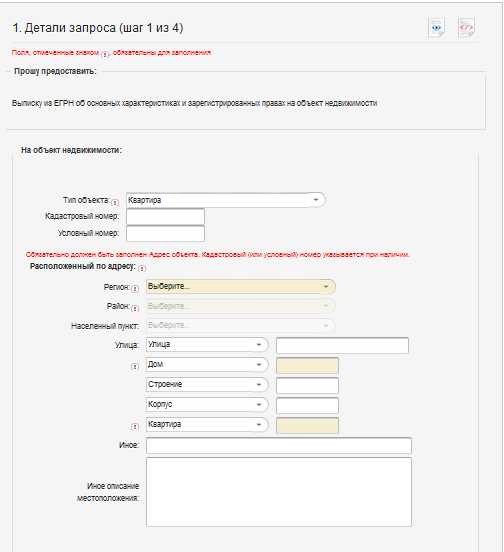Expand the Строение type dropdown

pyautogui.click(x=207, y=384)
